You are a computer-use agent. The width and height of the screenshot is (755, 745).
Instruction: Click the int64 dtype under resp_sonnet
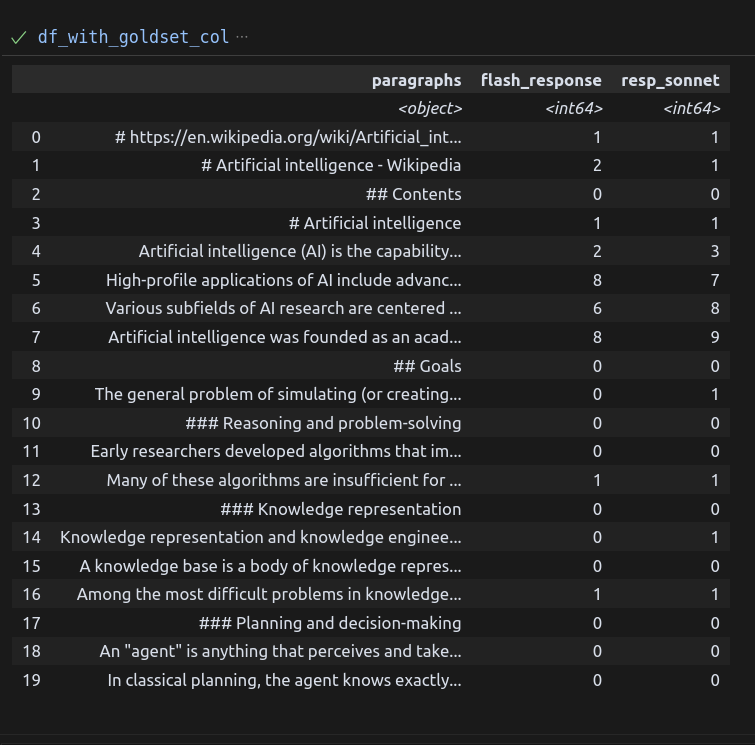pyautogui.click(x=692, y=108)
